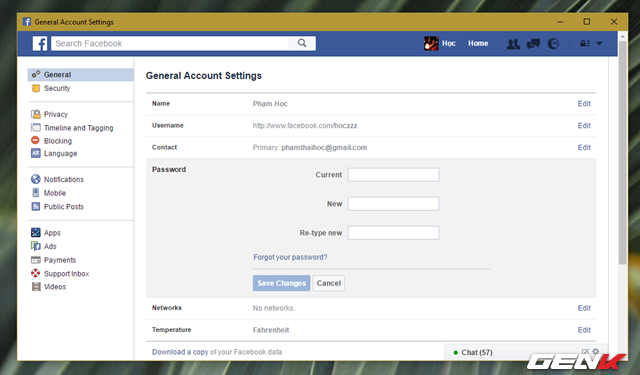Open Payments settings in sidebar
The height and width of the screenshot is (375, 640).
(60, 260)
